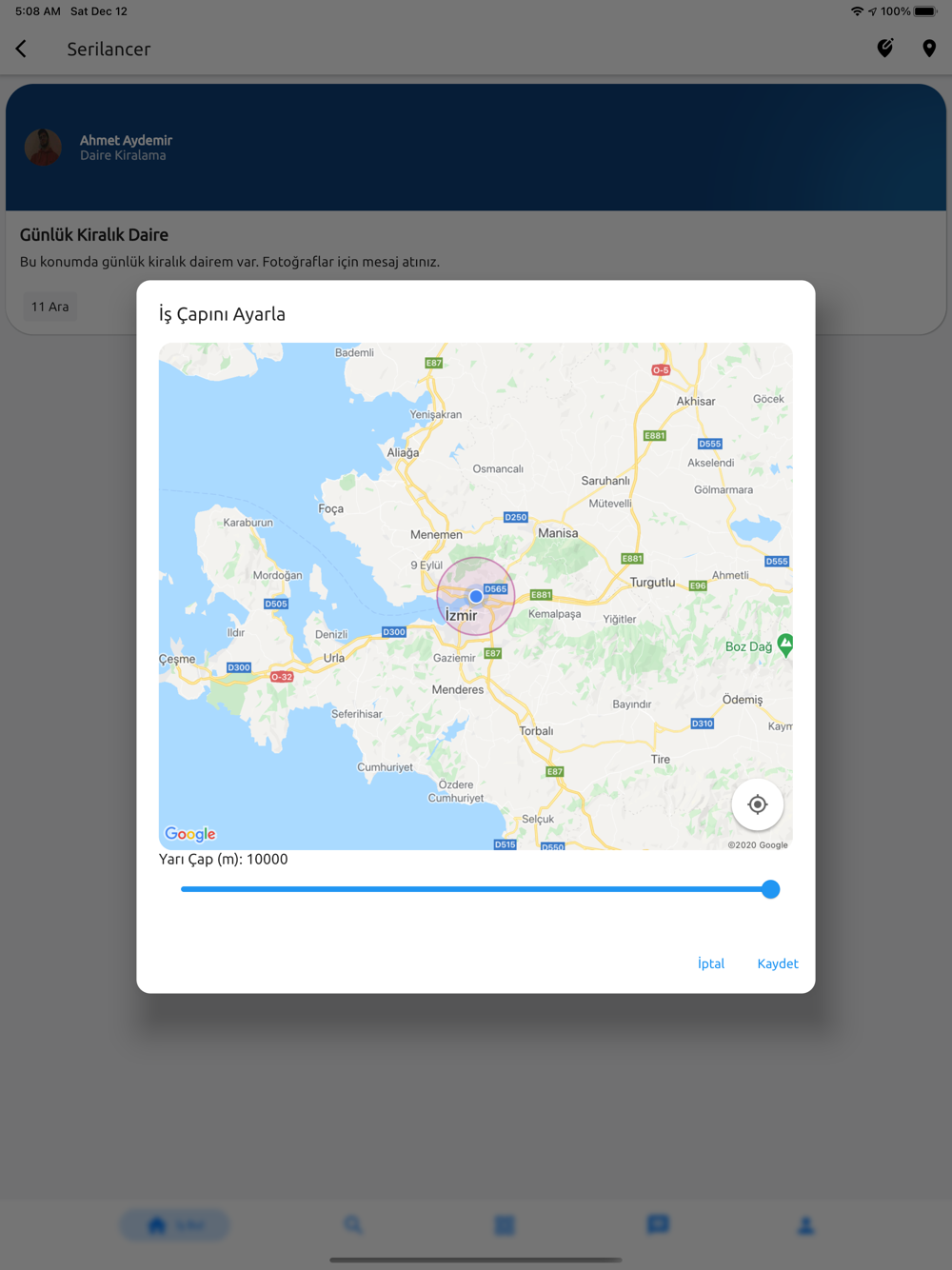Cancel the dialog with İptal

711,963
